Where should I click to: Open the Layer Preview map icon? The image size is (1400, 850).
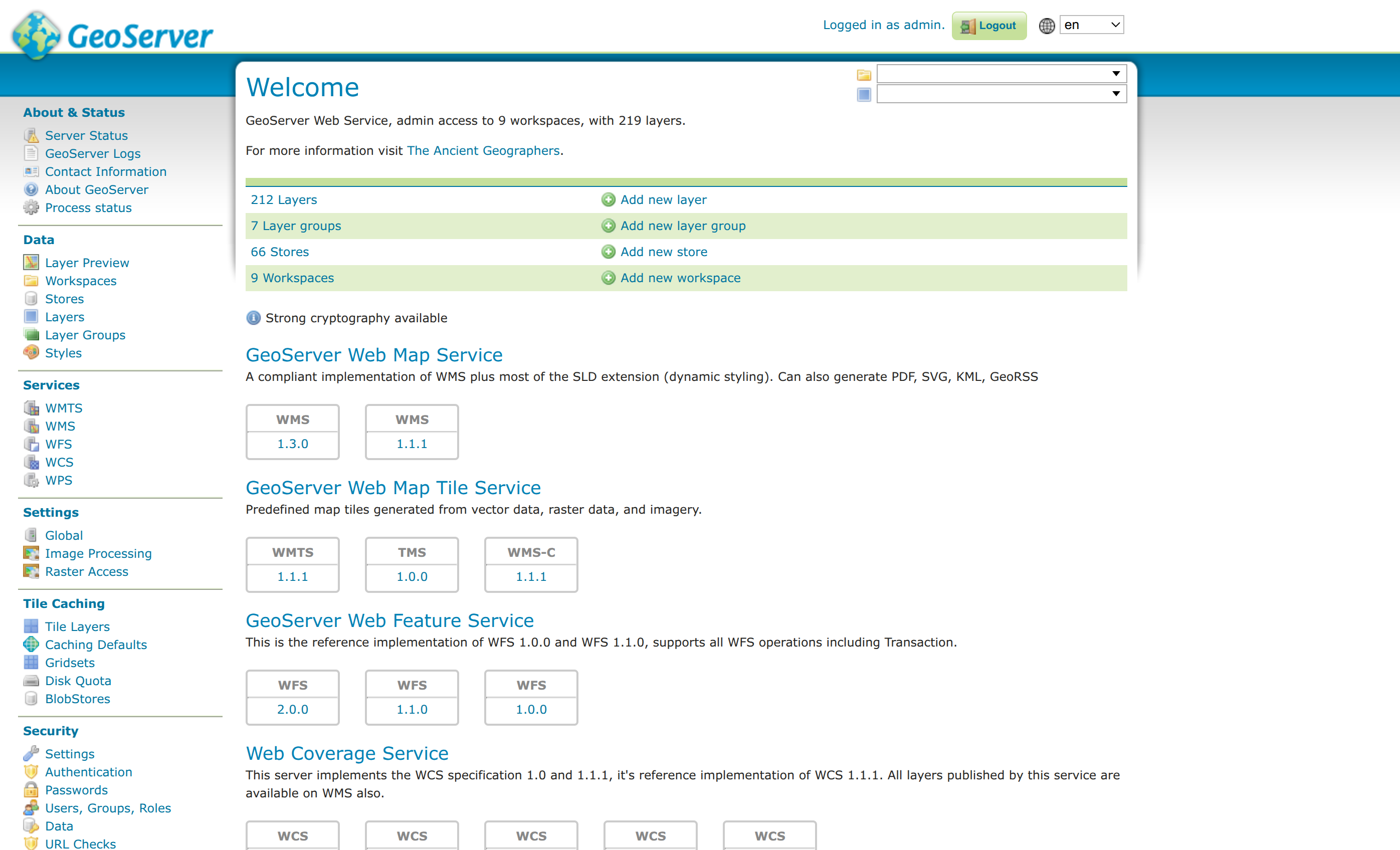click(x=31, y=263)
